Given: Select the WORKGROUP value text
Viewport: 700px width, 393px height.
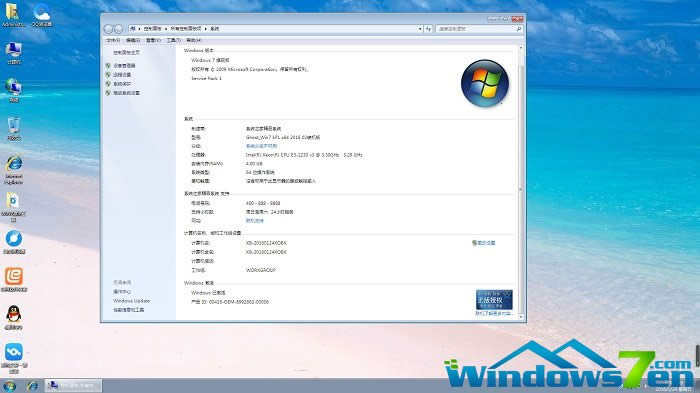Looking at the screenshot, I should point(261,270).
